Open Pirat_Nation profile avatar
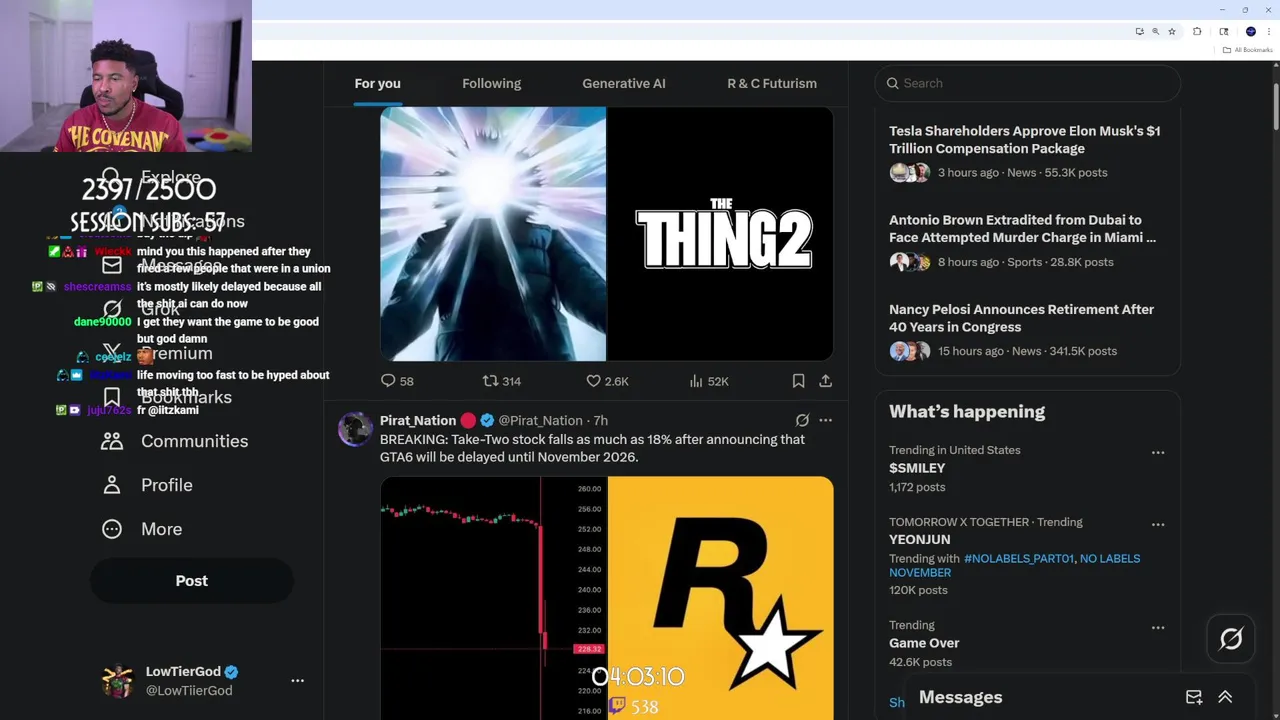Viewport: 1280px width, 720px height. 355,429
